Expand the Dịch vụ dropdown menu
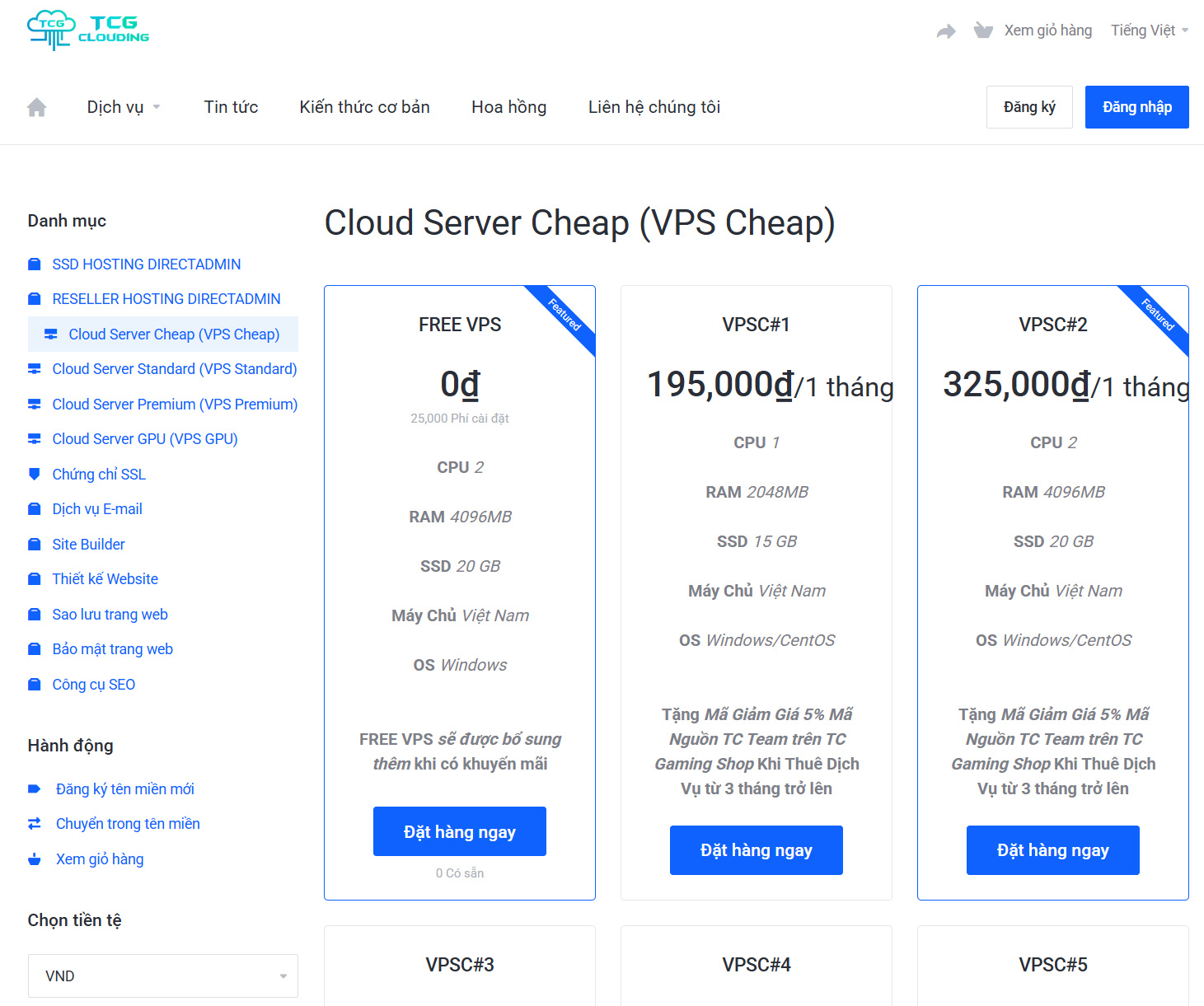The image size is (1204, 1006). [124, 107]
